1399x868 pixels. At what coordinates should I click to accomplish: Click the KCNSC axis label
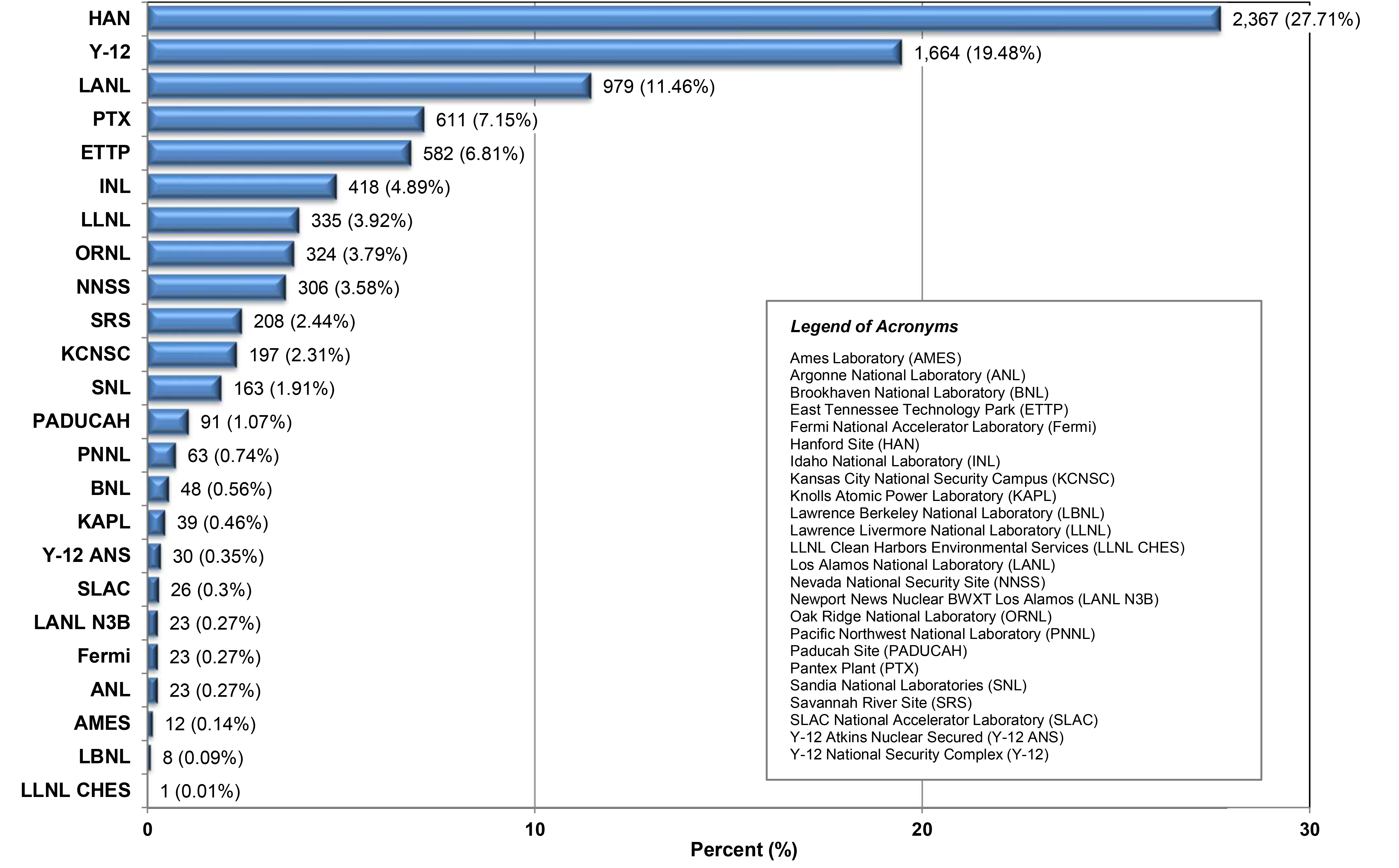[x=96, y=354]
